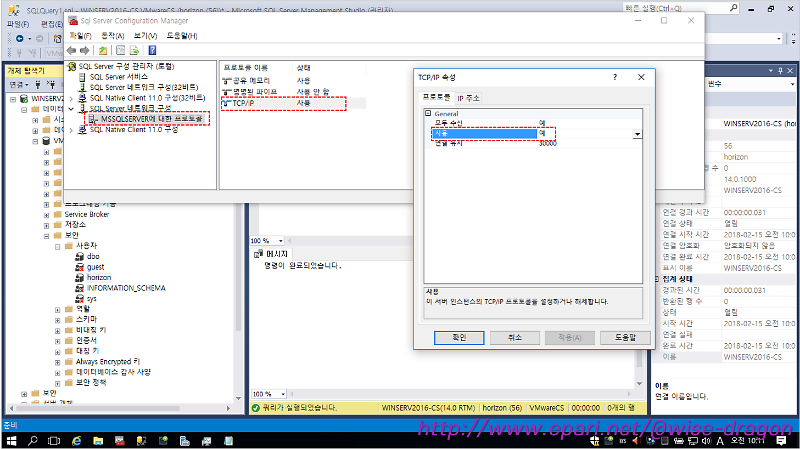Click the help question mark in TCP/IP dialog
Image resolution: width=800 pixels, height=449 pixels.
click(615, 77)
